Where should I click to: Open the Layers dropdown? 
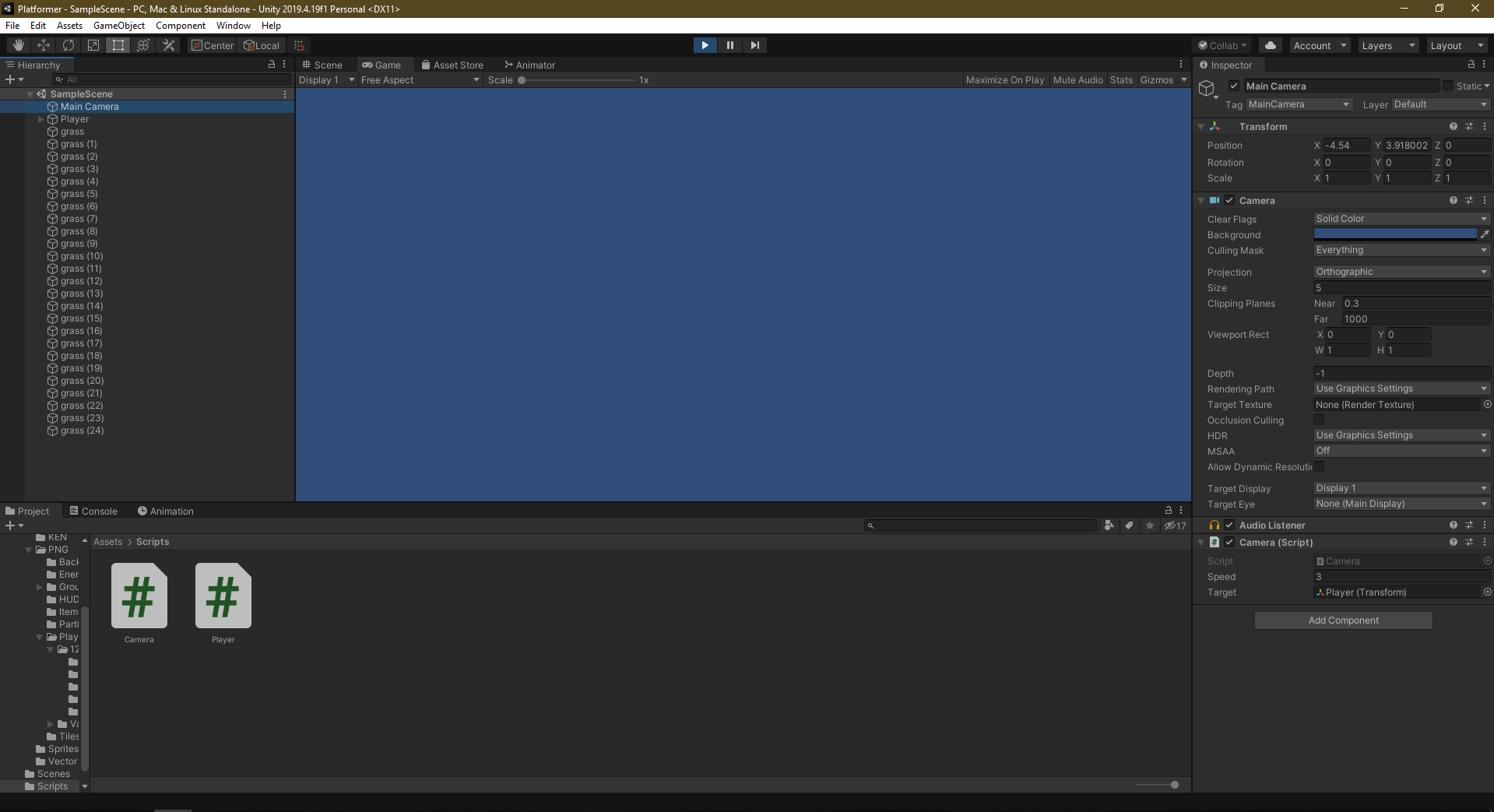1388,45
